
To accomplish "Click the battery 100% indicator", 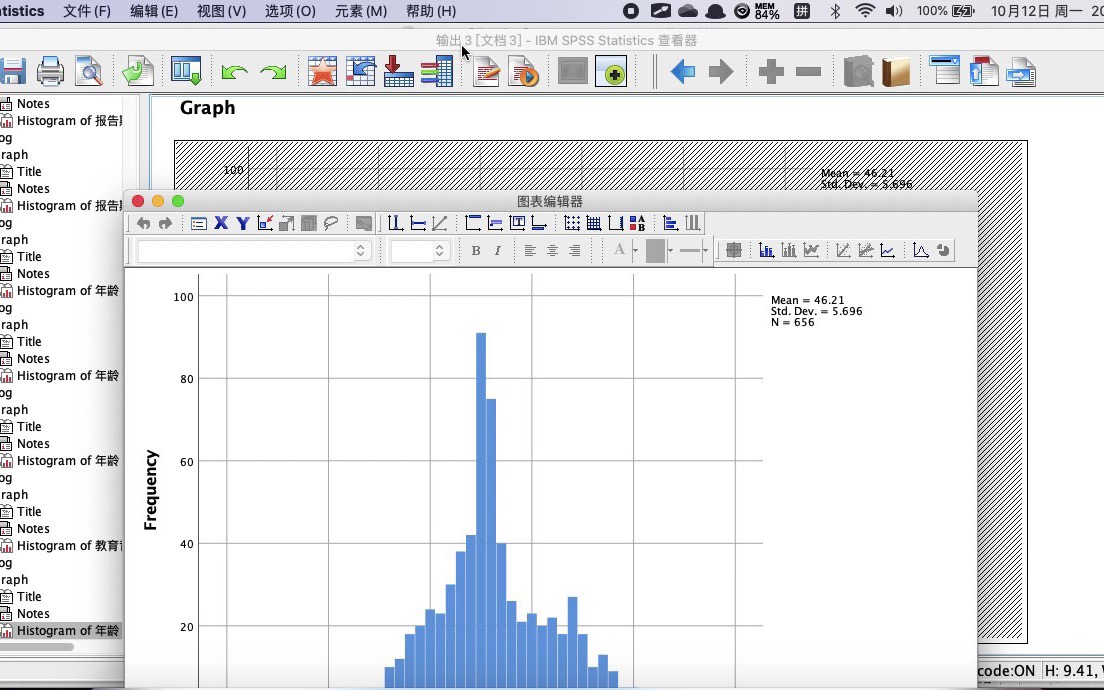I will (x=946, y=11).
